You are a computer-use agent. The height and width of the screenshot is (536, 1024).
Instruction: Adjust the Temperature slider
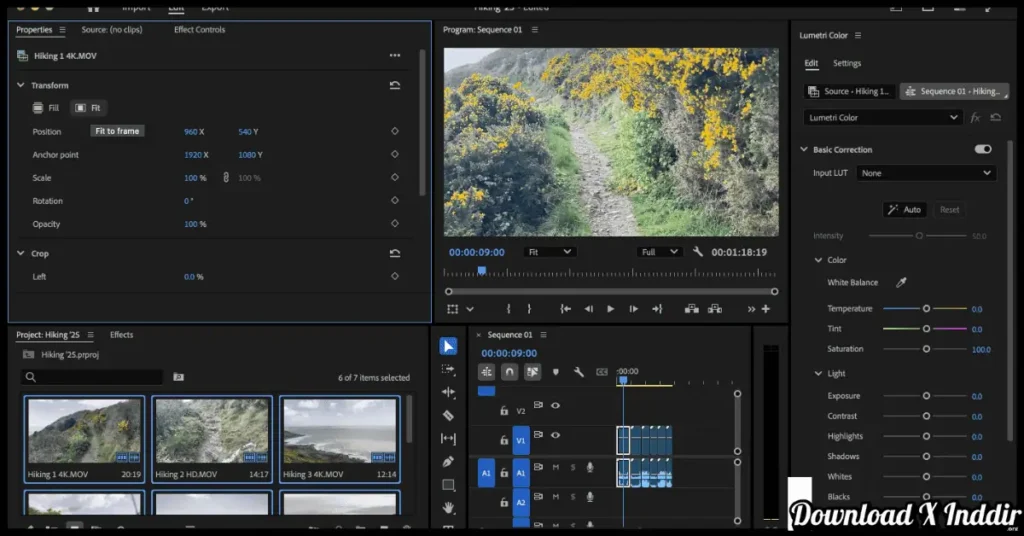tap(925, 308)
